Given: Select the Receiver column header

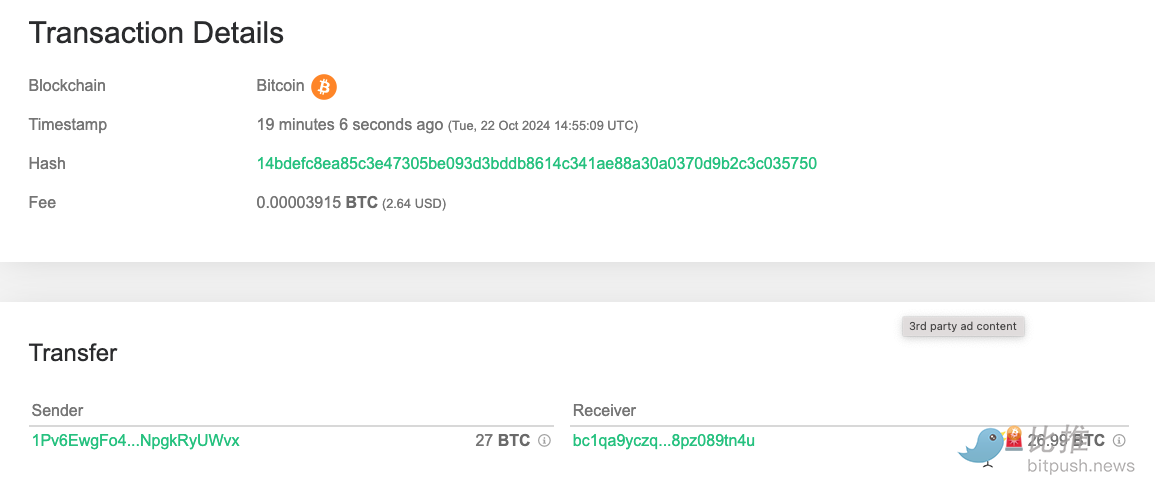Looking at the screenshot, I should tap(604, 410).
